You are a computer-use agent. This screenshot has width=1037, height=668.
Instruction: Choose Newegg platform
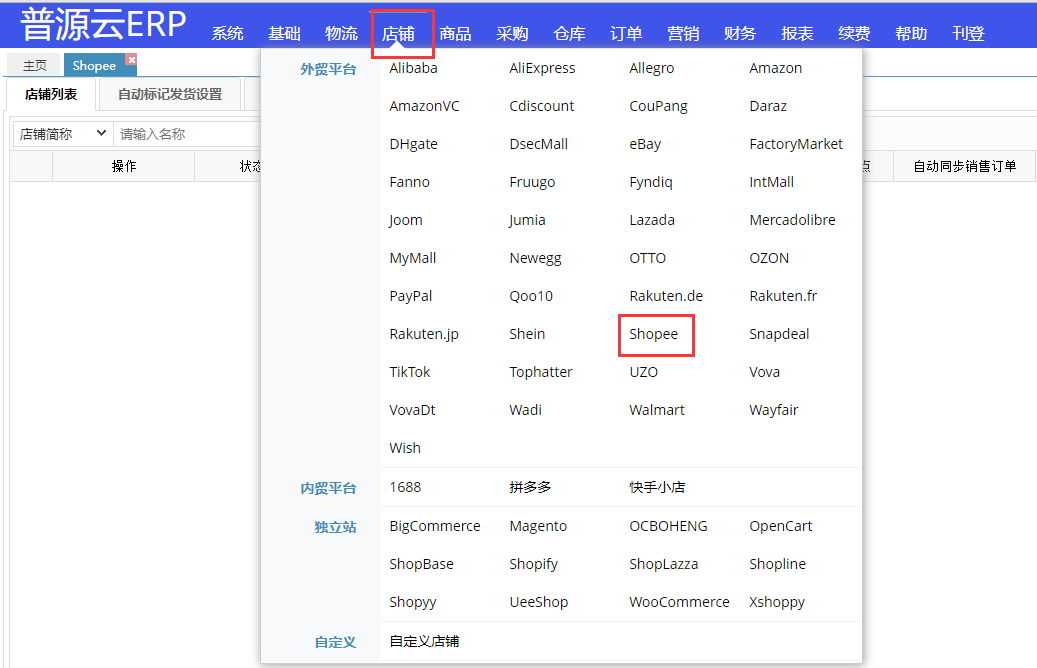[x=535, y=258]
